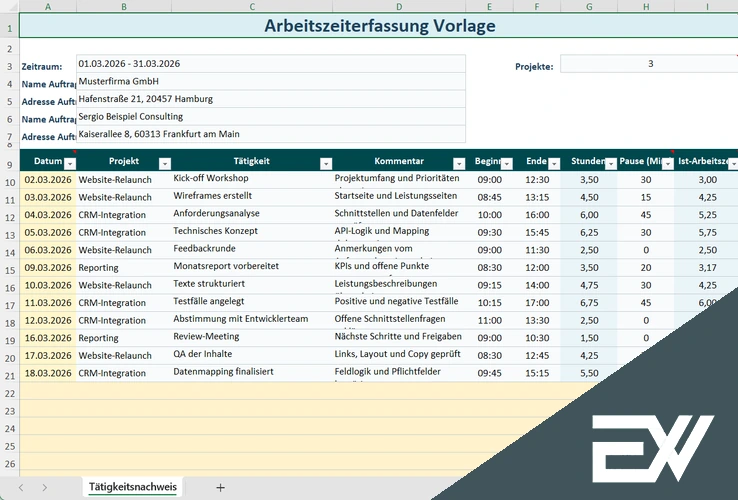Click the previous sheet navigation arrow
The height and width of the screenshot is (500, 738).
coord(18,487)
